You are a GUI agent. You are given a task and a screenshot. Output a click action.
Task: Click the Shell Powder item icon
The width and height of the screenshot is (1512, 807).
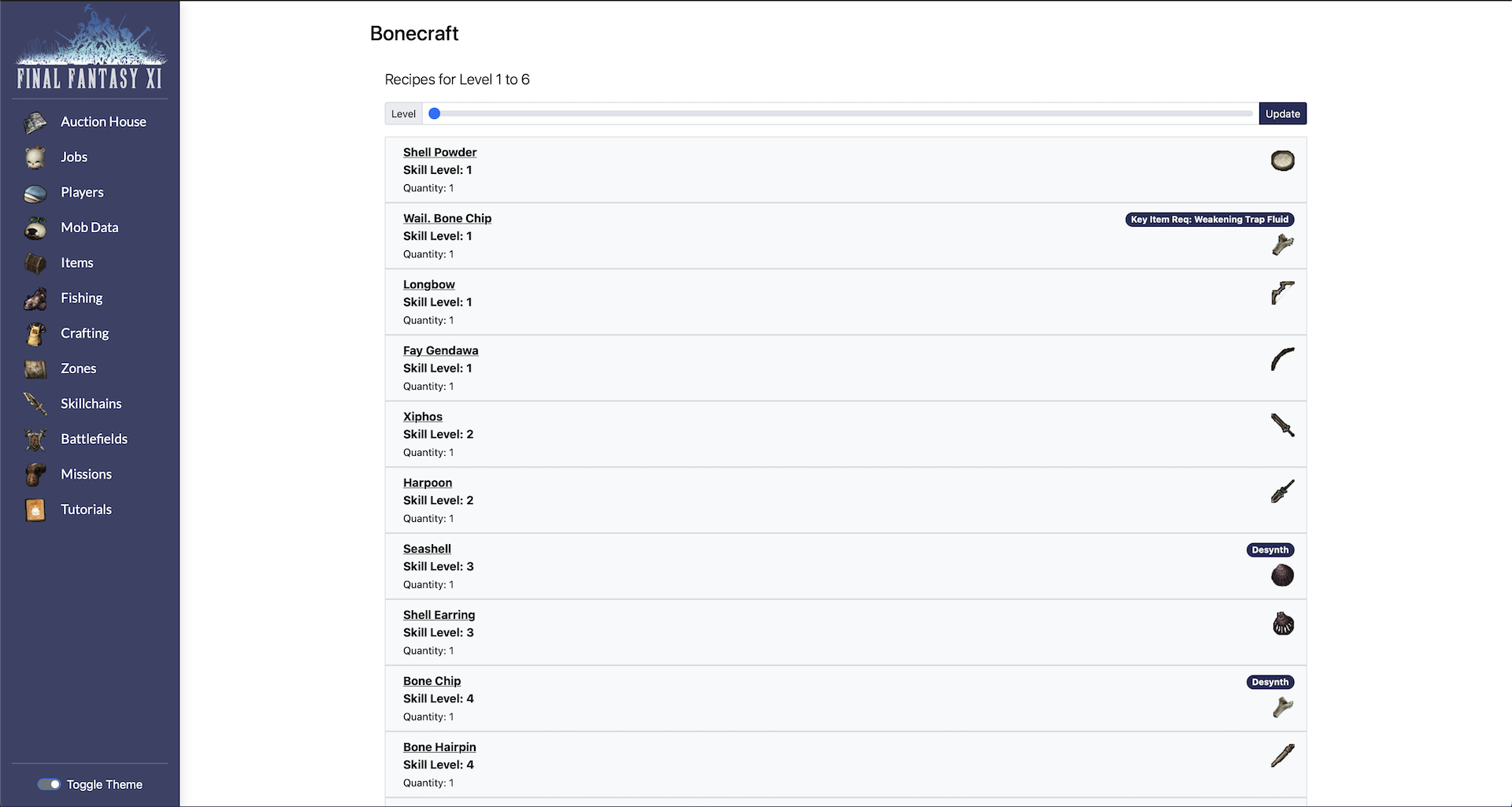1282,161
